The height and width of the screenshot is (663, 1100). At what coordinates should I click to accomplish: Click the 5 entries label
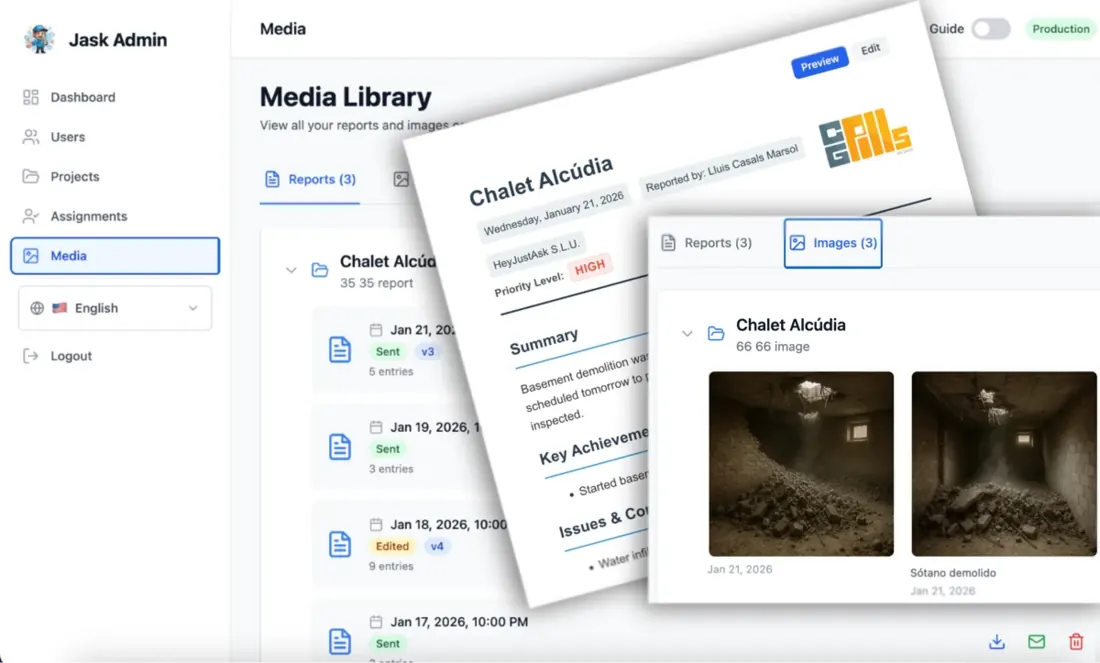coord(391,372)
